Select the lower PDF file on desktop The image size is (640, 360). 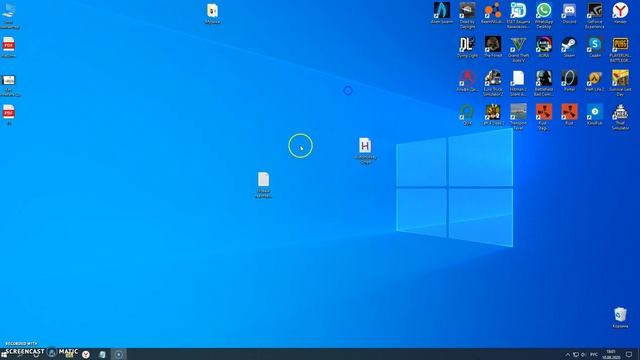[9, 114]
